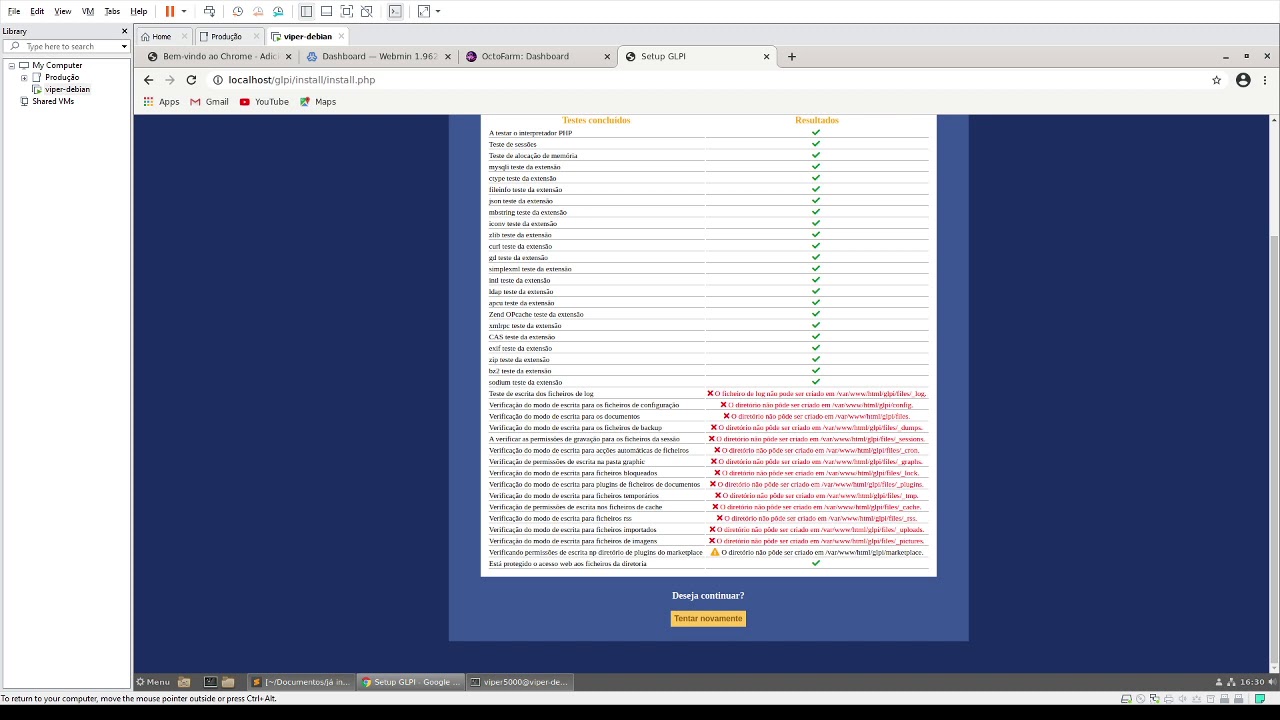Click the Tentar novamente button

pos(708,619)
